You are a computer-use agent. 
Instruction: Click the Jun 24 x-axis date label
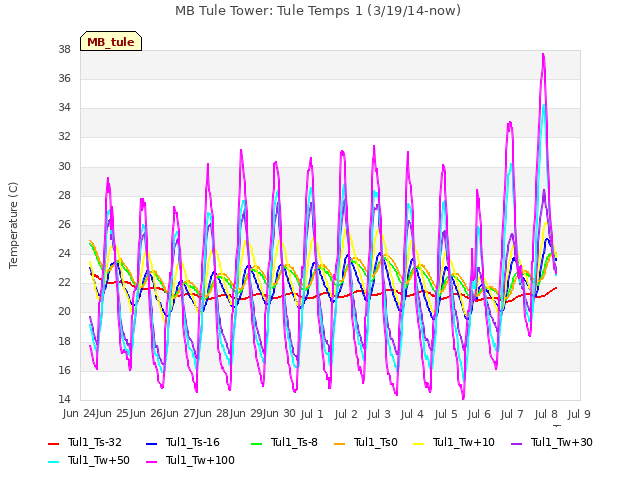[80, 413]
